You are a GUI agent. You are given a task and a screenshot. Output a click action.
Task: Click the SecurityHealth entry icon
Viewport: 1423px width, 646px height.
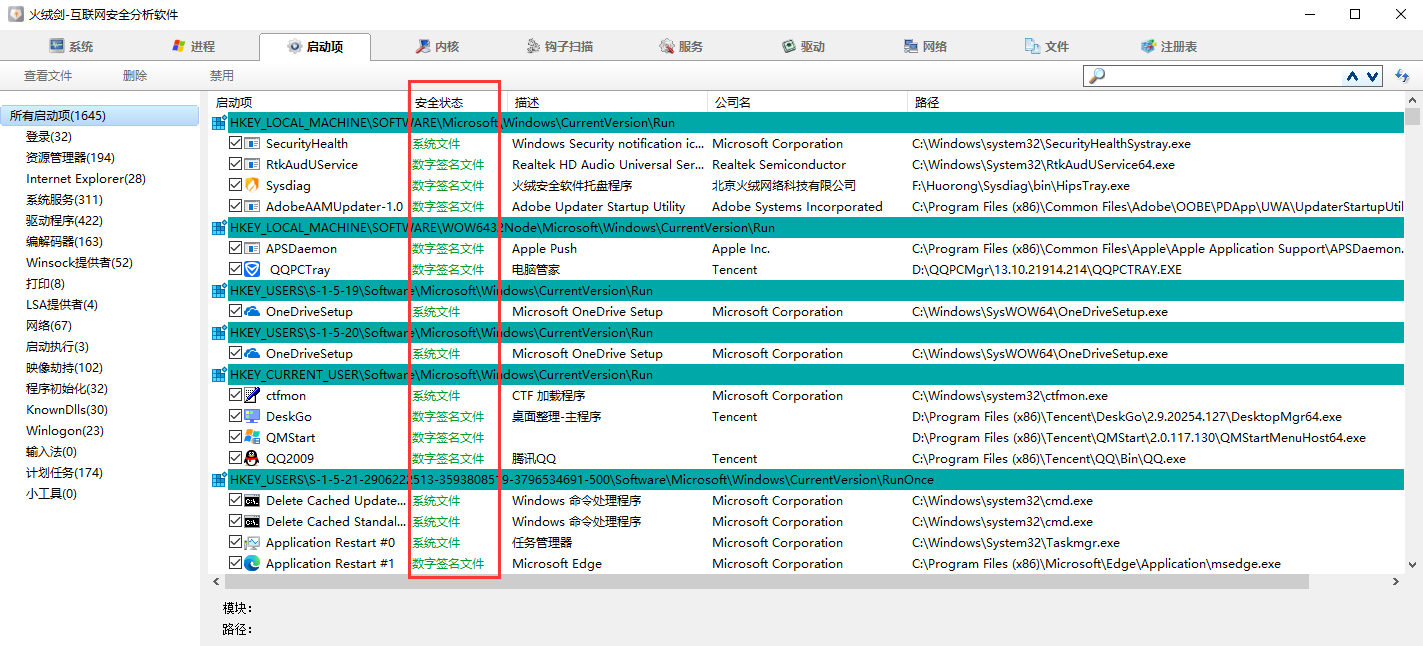tap(252, 144)
